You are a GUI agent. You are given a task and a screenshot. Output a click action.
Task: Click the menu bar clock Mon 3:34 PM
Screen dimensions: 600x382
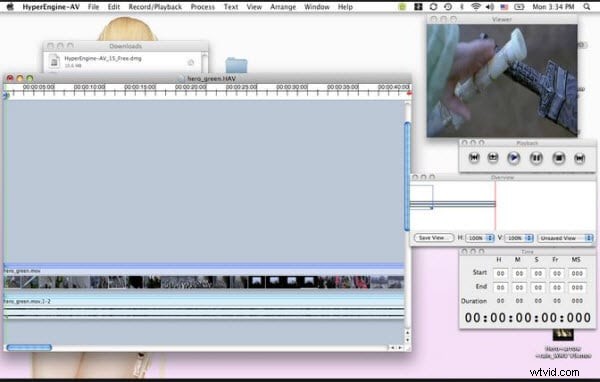point(553,7)
